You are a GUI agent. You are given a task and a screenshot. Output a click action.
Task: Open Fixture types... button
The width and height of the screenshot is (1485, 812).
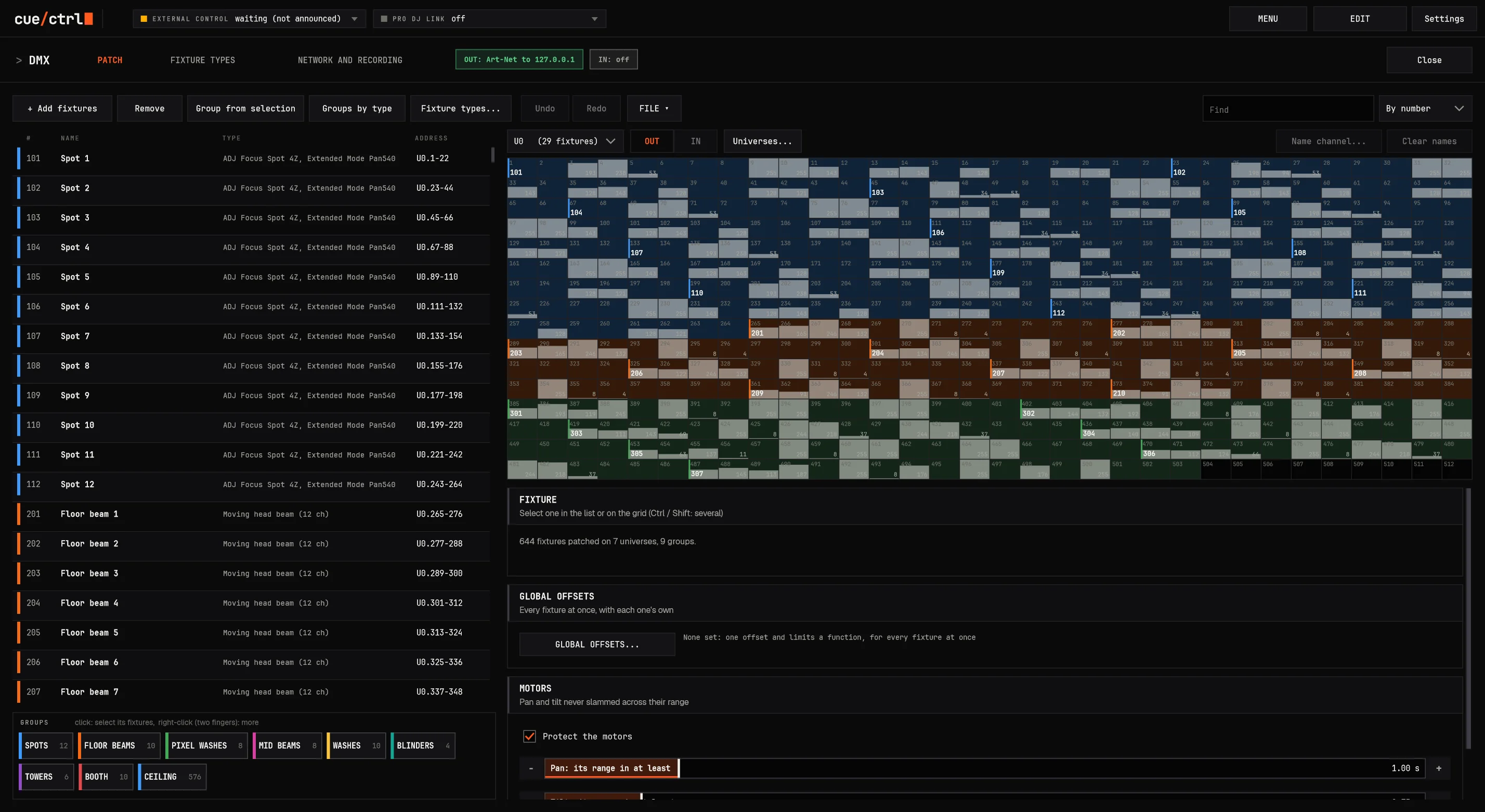(x=460, y=108)
